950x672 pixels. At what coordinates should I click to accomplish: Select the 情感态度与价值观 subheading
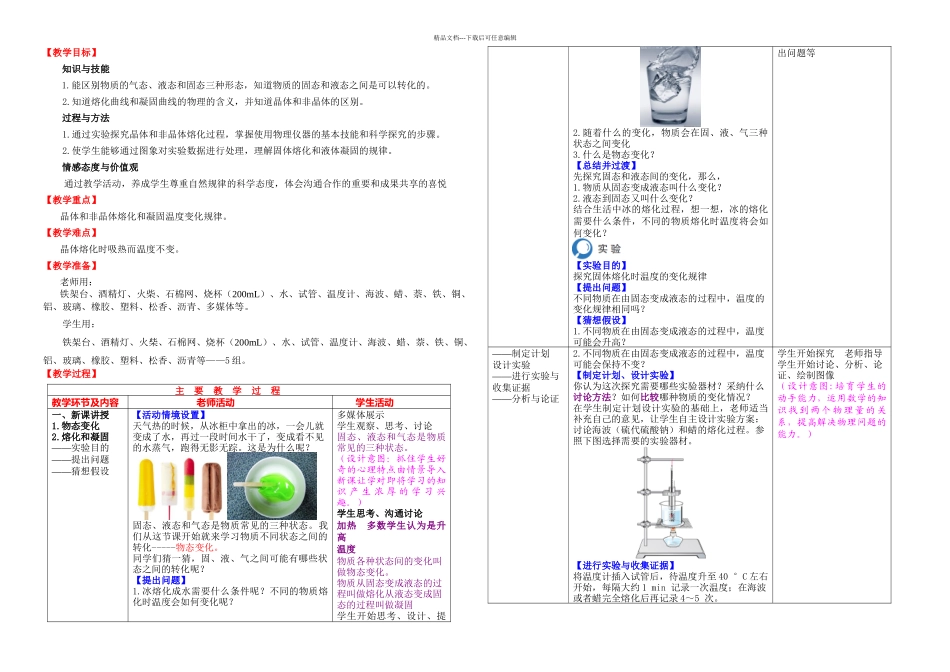100,167
